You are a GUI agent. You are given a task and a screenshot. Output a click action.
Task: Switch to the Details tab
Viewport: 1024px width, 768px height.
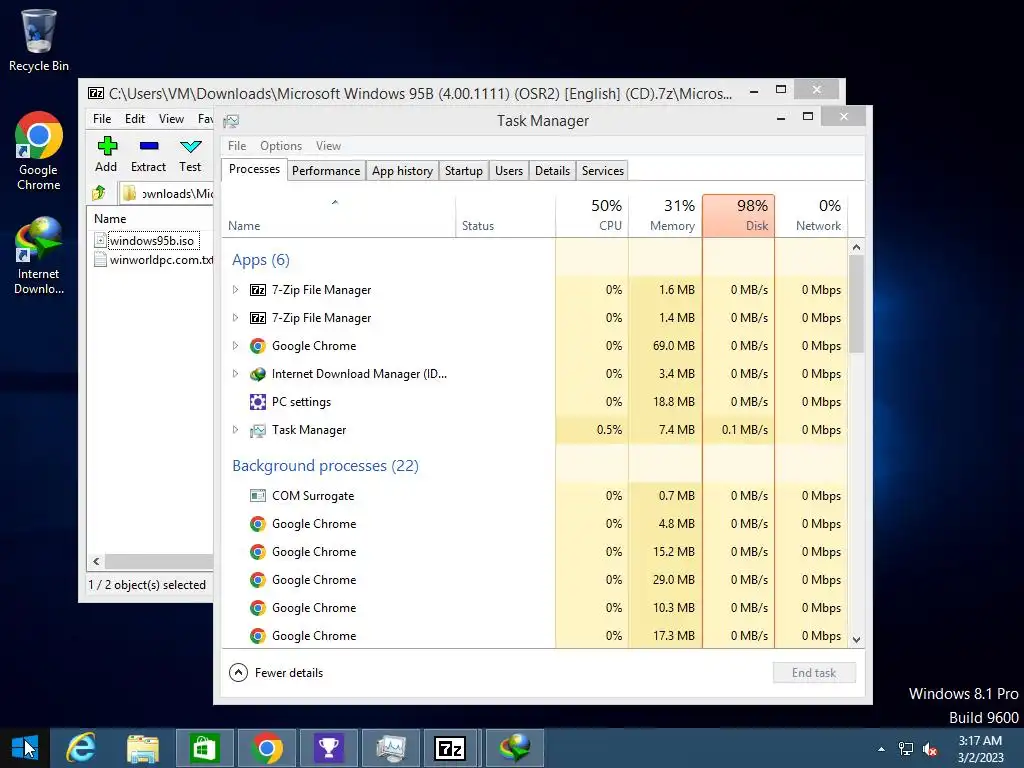click(552, 170)
